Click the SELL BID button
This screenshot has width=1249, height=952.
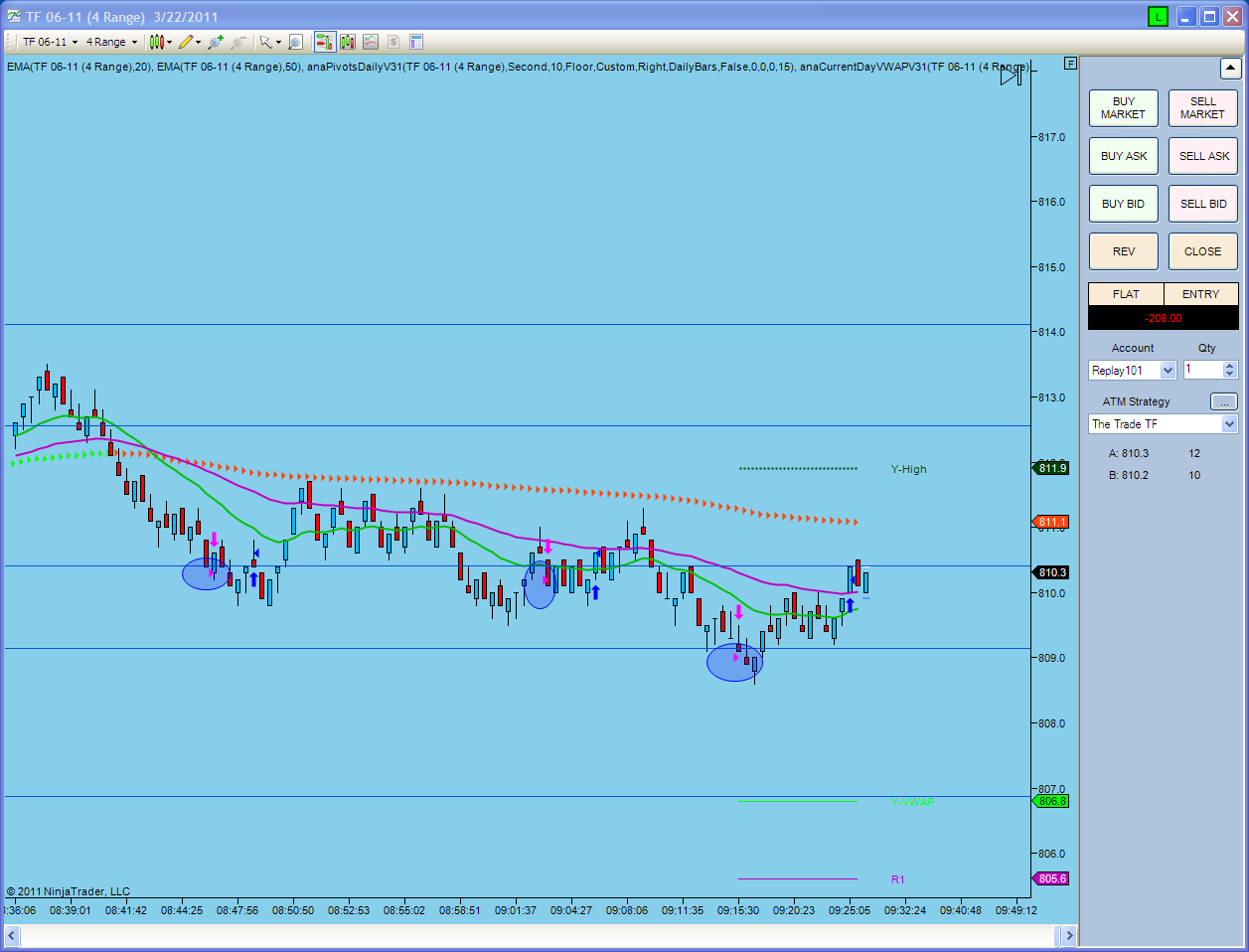[1202, 204]
